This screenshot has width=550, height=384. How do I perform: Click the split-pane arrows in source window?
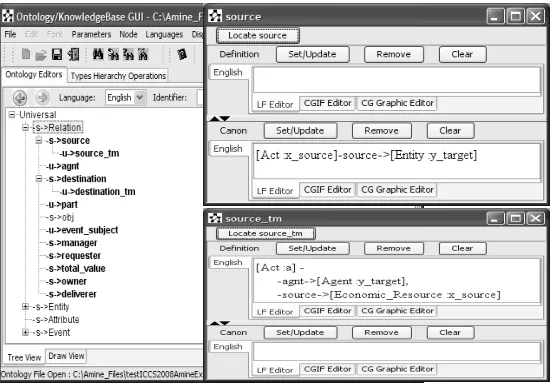point(220,119)
